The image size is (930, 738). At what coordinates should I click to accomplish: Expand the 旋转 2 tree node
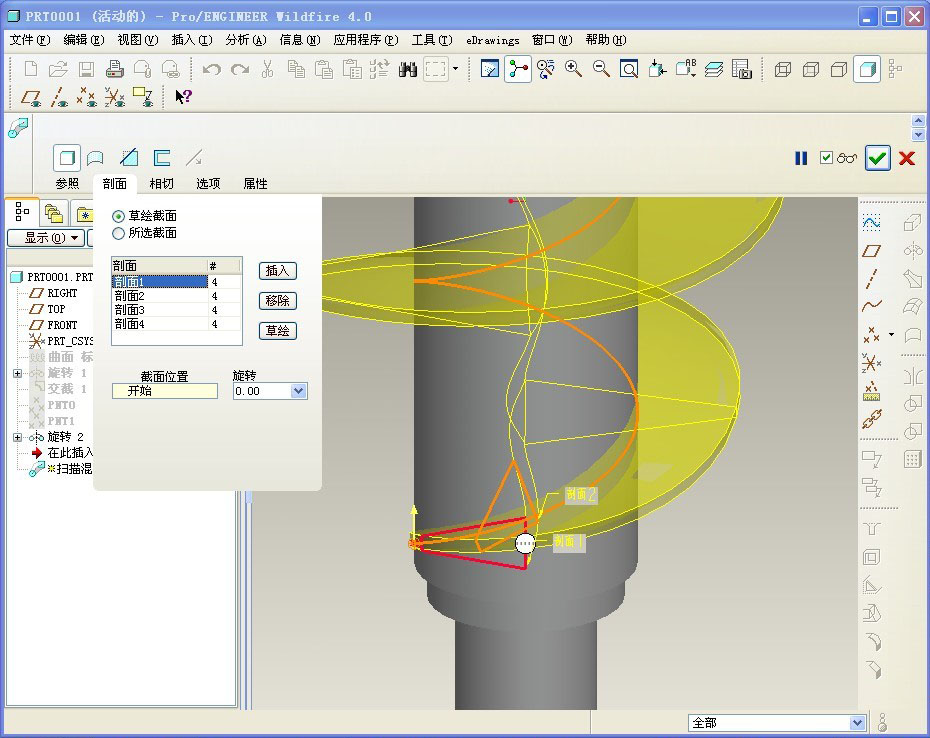point(17,437)
